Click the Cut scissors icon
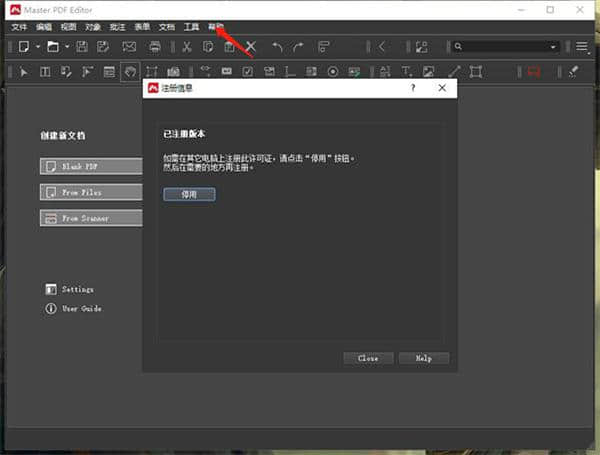Image resolution: width=600 pixels, height=455 pixels. coord(186,47)
